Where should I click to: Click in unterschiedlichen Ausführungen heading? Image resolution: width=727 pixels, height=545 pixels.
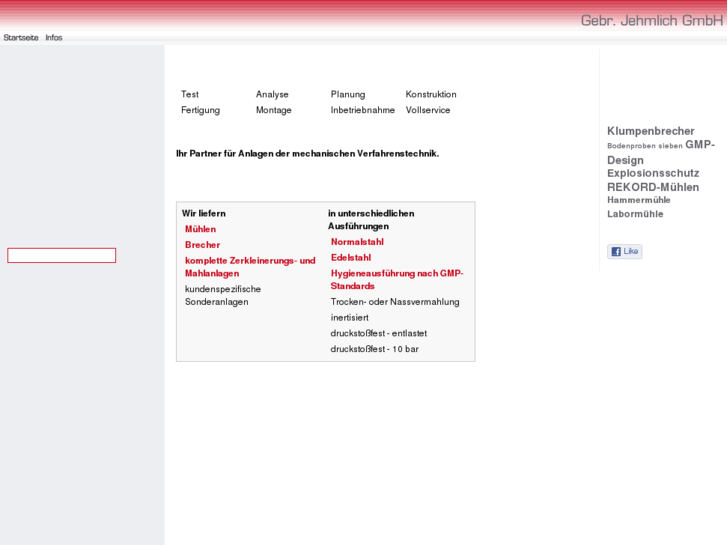click(x=371, y=220)
